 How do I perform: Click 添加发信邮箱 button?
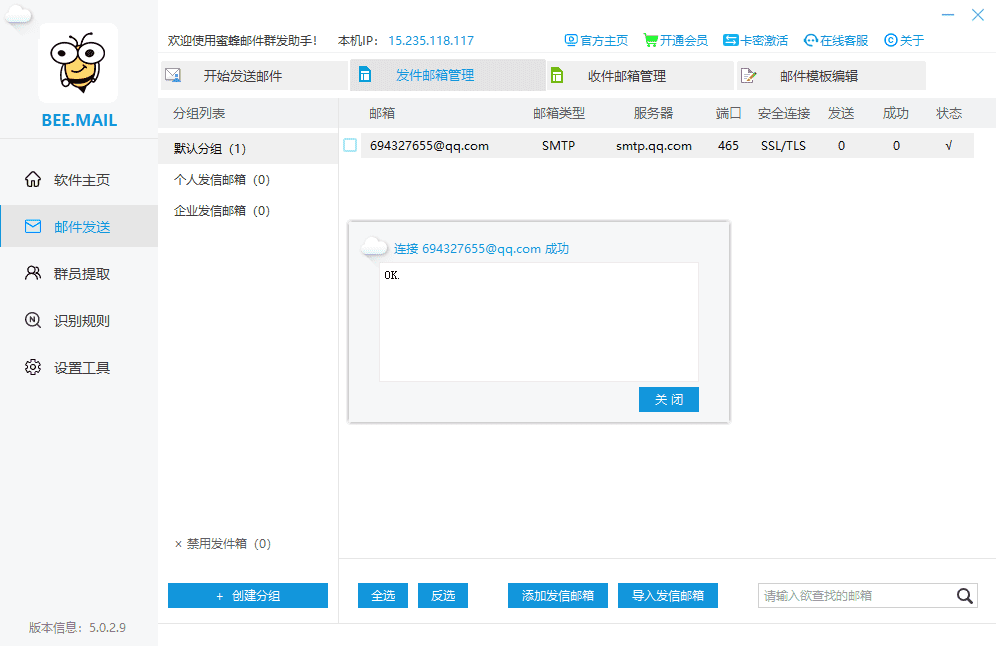coord(558,596)
